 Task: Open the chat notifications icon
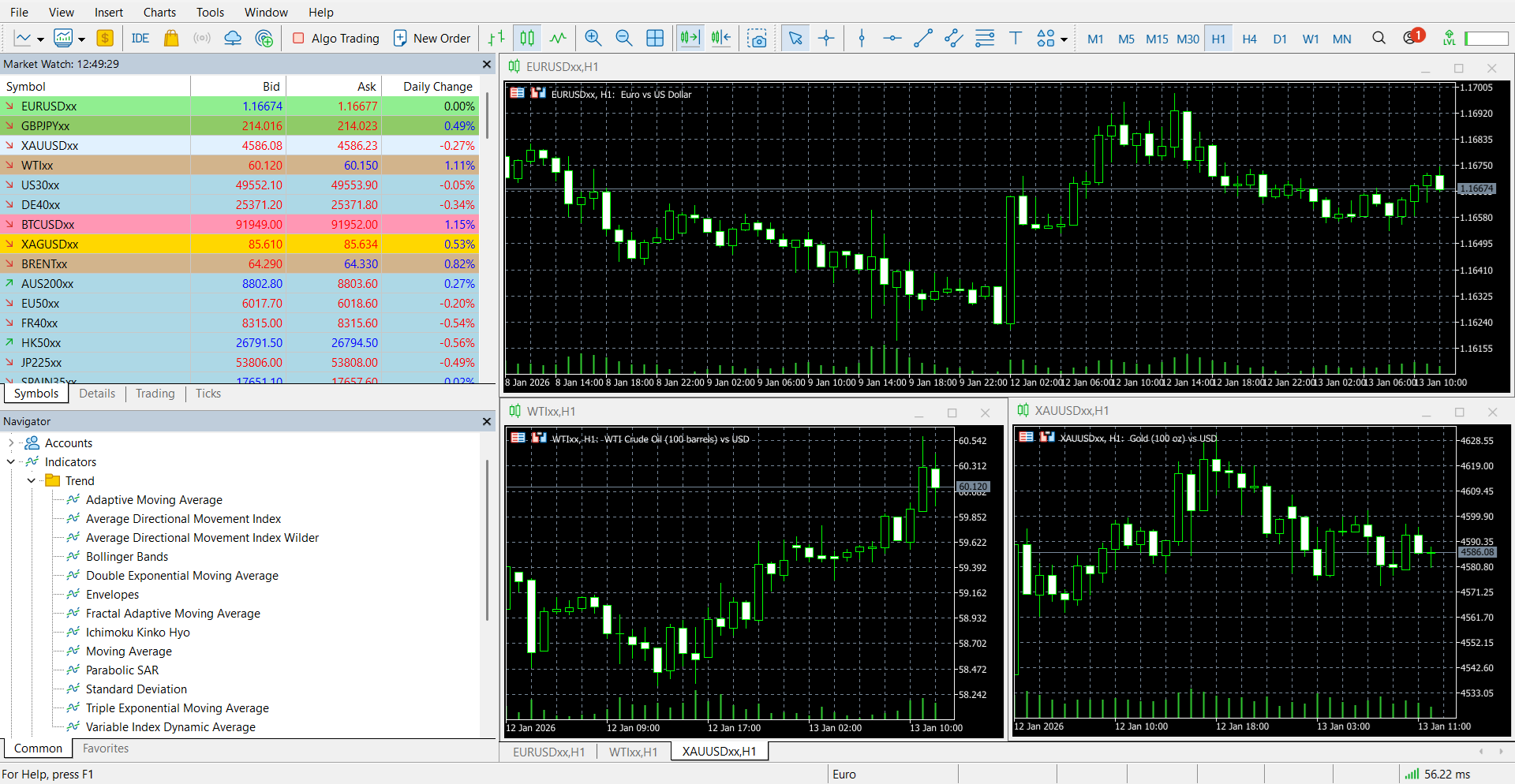click(1412, 37)
